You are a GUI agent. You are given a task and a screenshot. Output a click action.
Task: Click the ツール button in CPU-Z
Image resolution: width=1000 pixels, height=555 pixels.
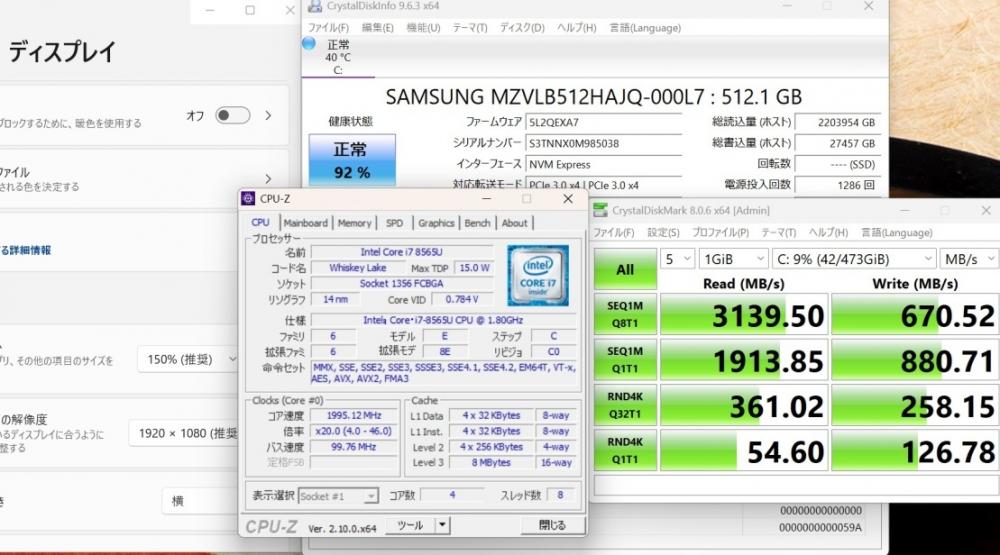[411, 525]
